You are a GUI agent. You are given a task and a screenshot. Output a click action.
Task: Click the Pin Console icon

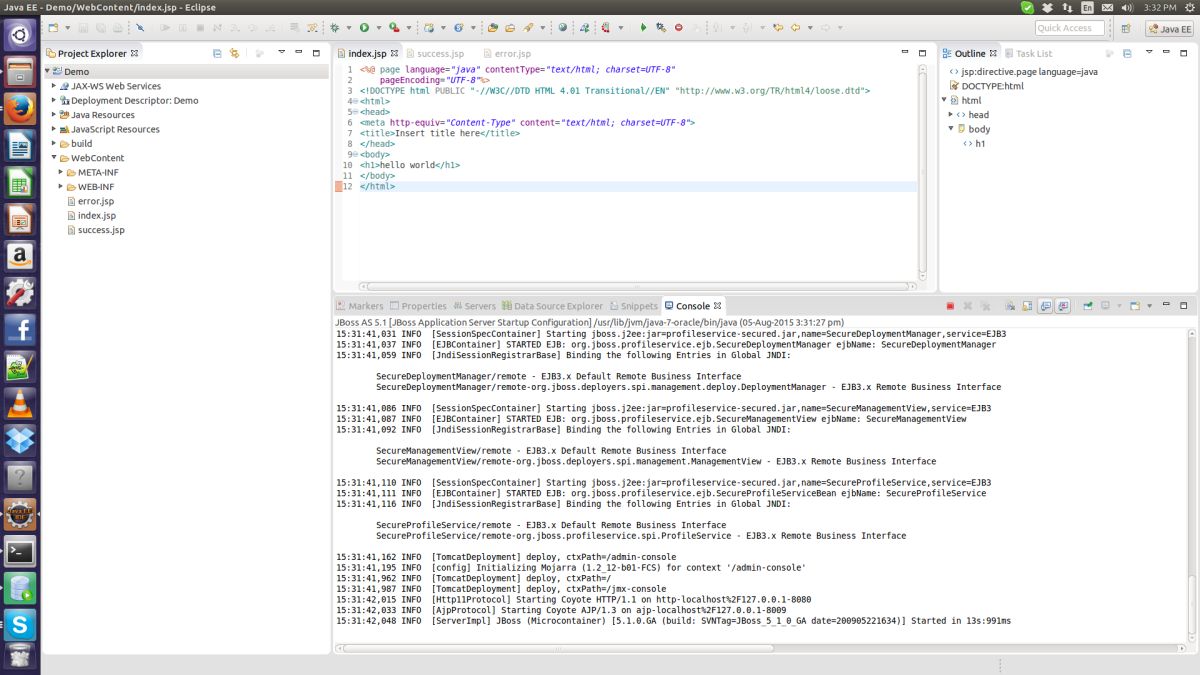click(x=1088, y=306)
